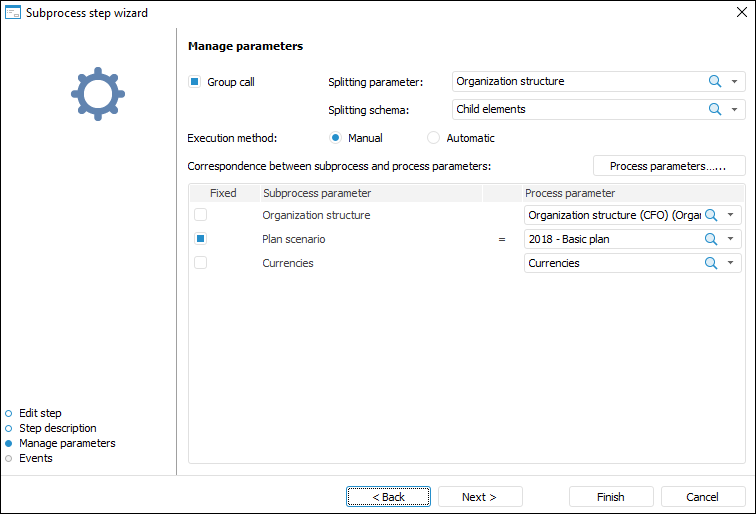Enable Fixed checkbox for Organization structure
Screen dimensions: 756x514
click(201, 215)
